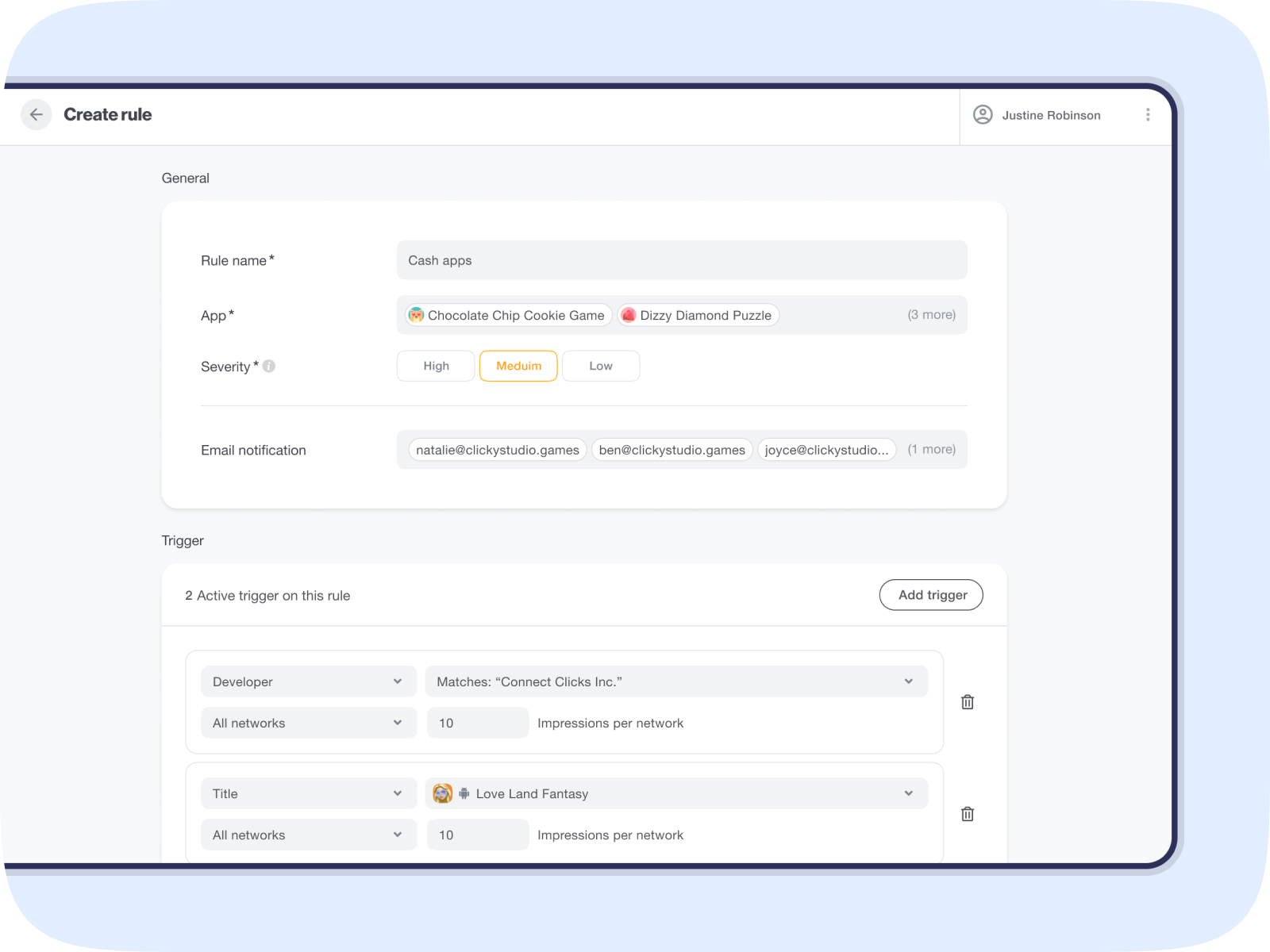Click the Love Land Fantasy app thumbnail
This screenshot has width=1270, height=952.
click(x=443, y=793)
